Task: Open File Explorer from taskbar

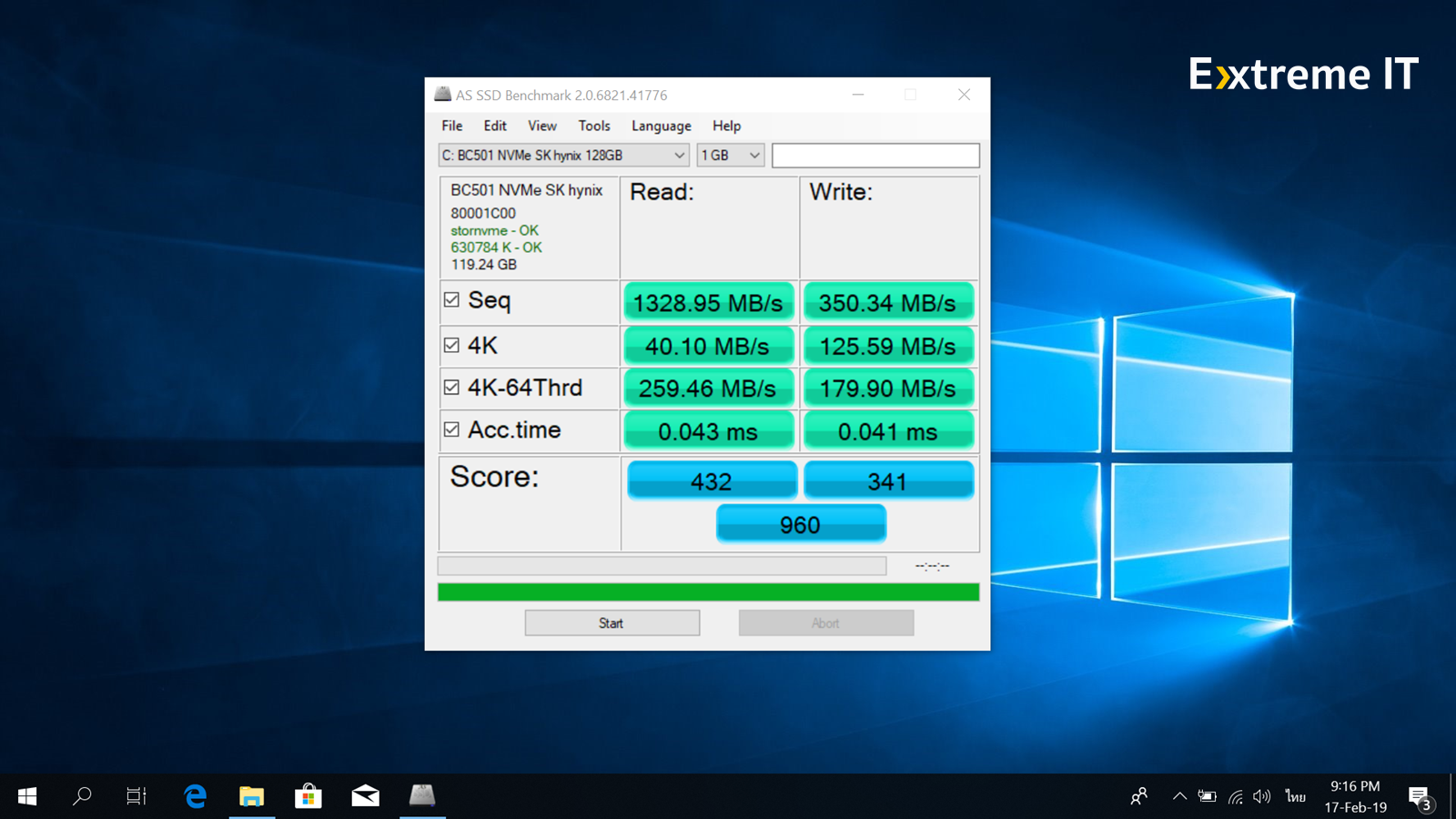Action: [252, 796]
